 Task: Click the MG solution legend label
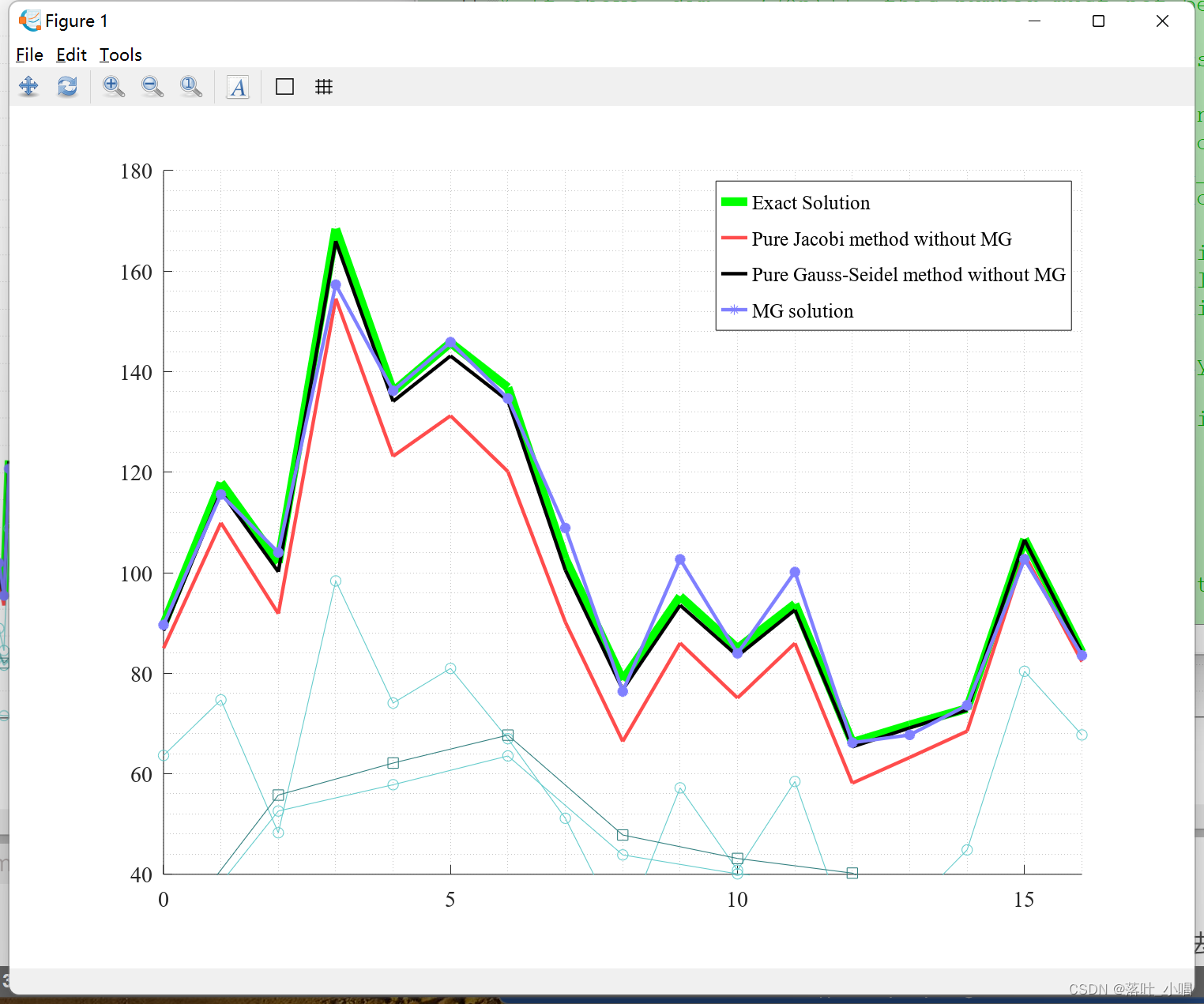pyautogui.click(x=803, y=311)
